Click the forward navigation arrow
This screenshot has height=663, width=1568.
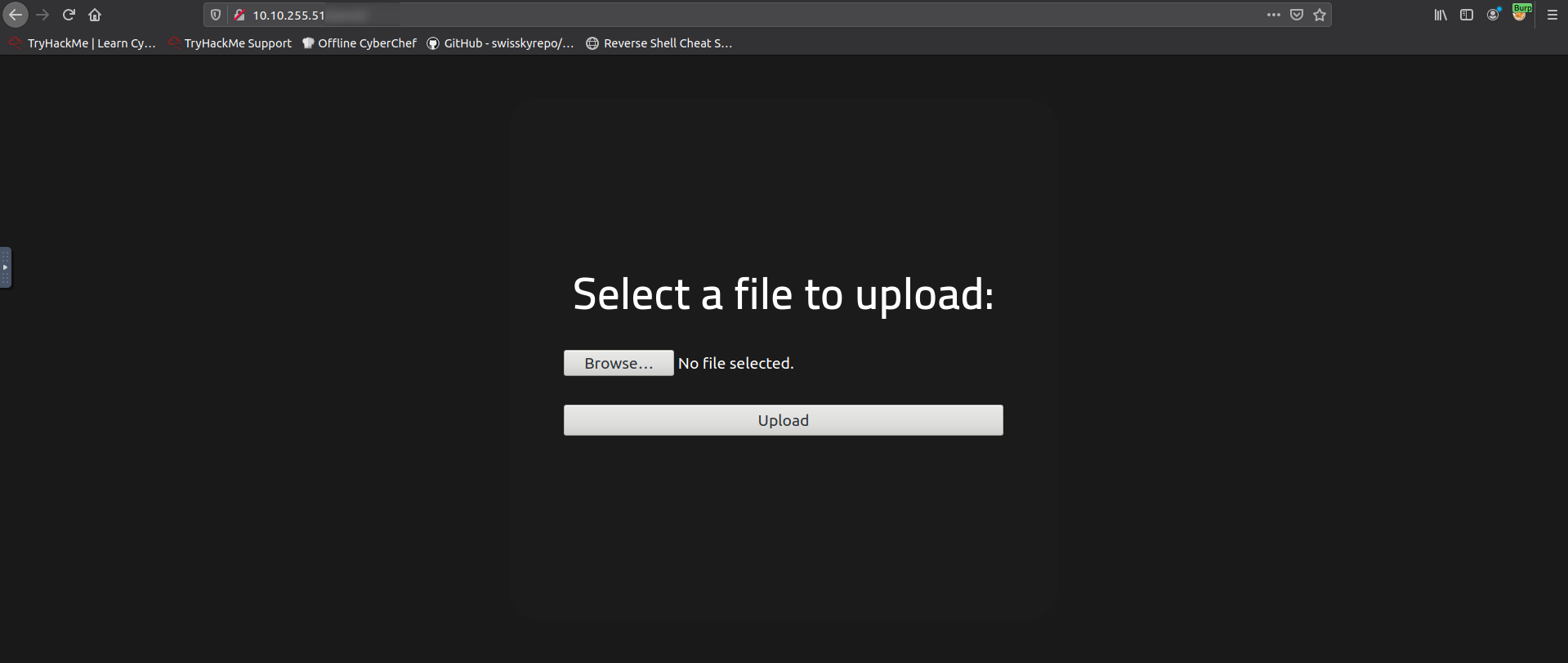(x=42, y=15)
